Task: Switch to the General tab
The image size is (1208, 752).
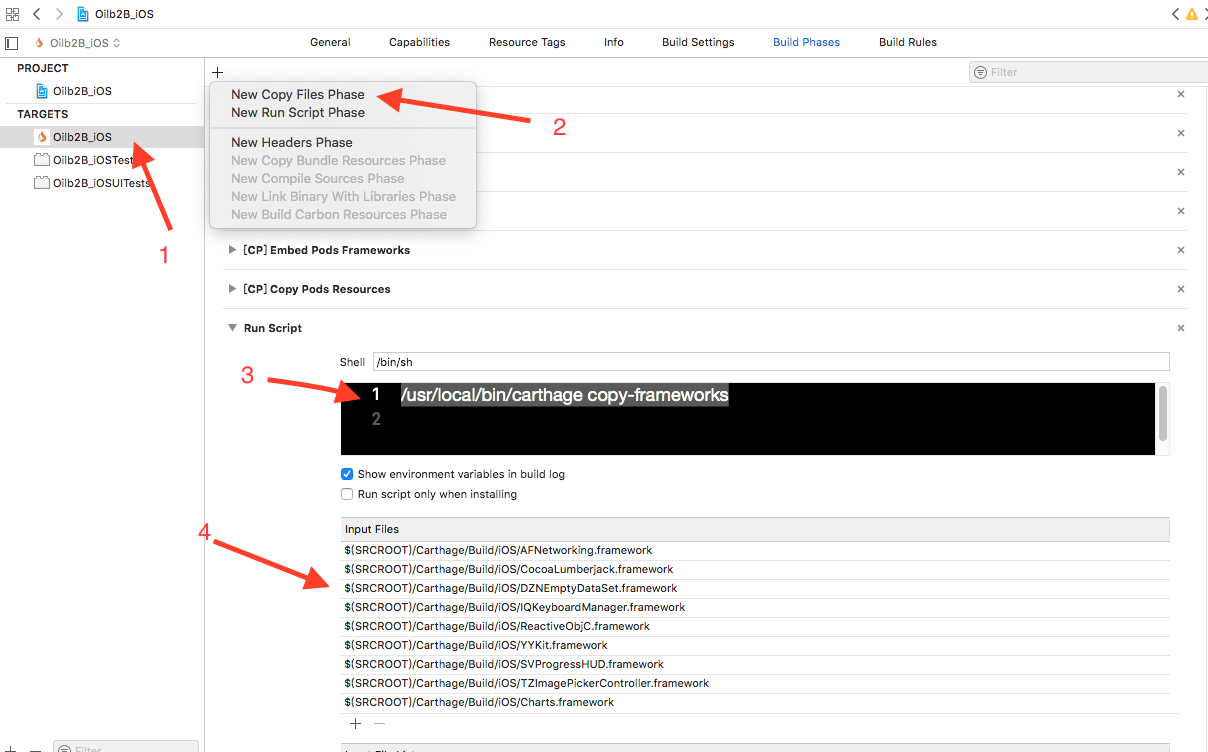Action: (x=330, y=42)
